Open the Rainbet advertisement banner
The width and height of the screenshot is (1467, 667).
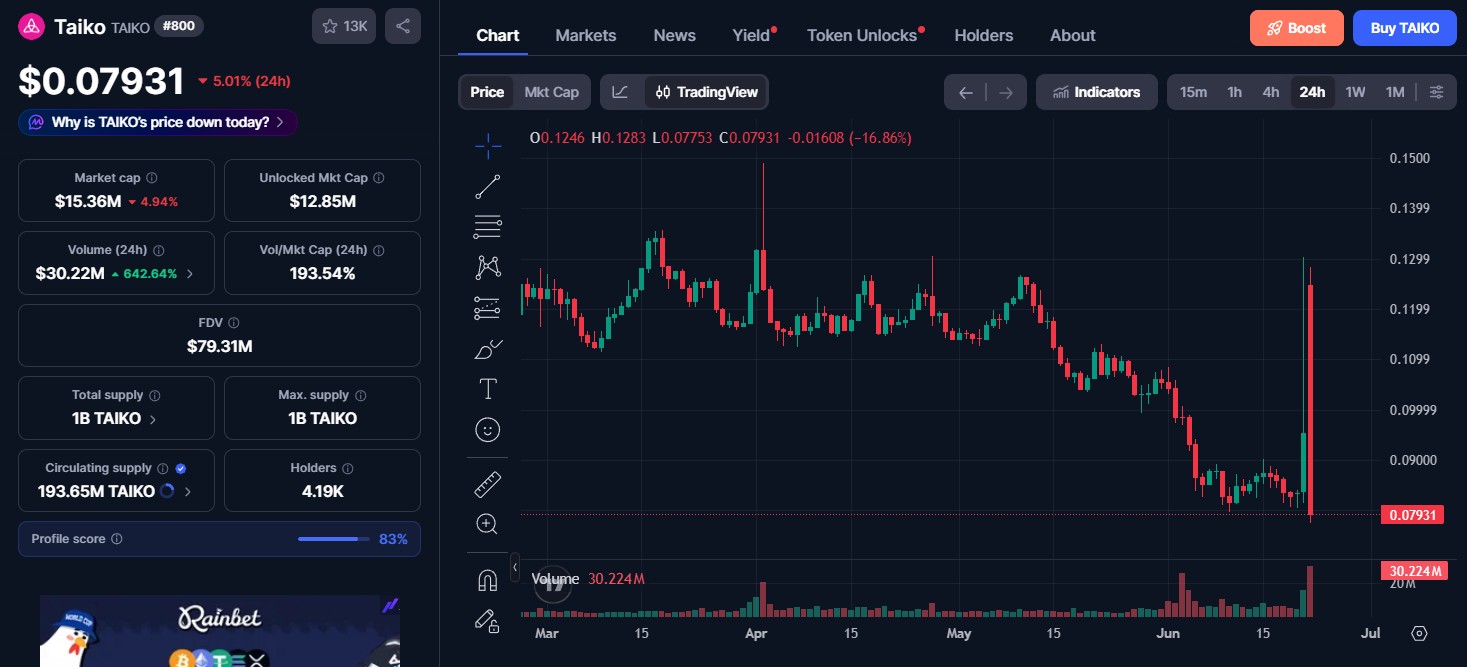click(220, 631)
